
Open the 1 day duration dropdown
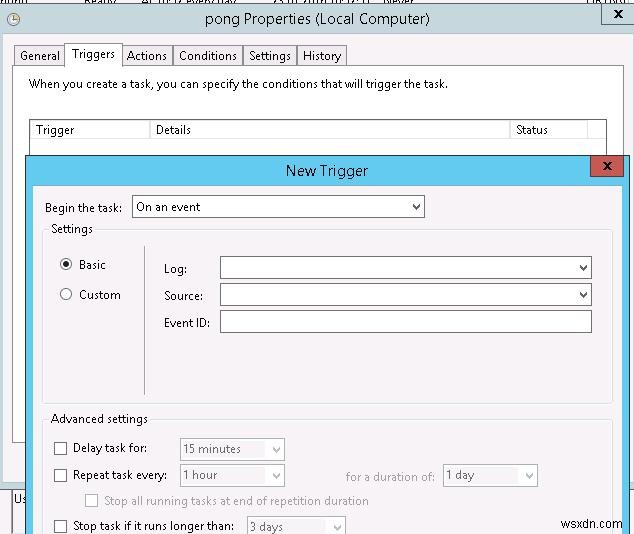pyautogui.click(x=490, y=475)
